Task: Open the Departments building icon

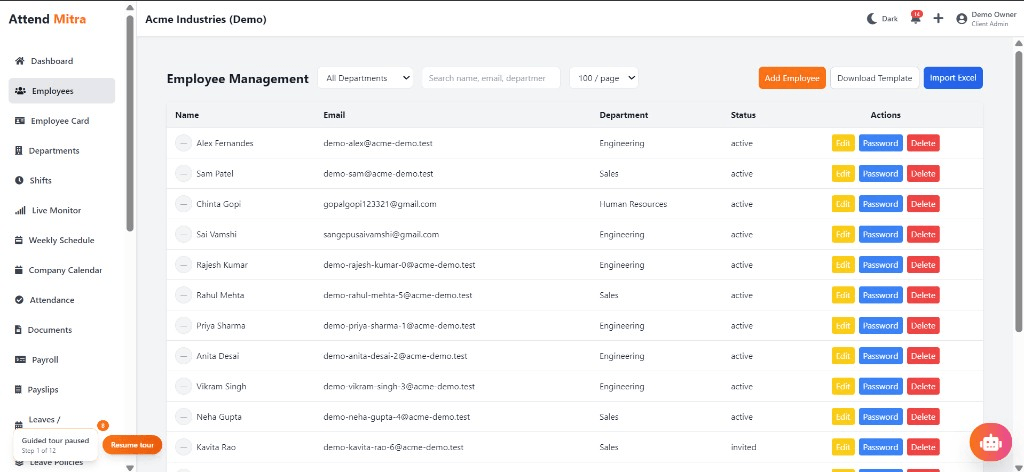Action: pyautogui.click(x=19, y=151)
